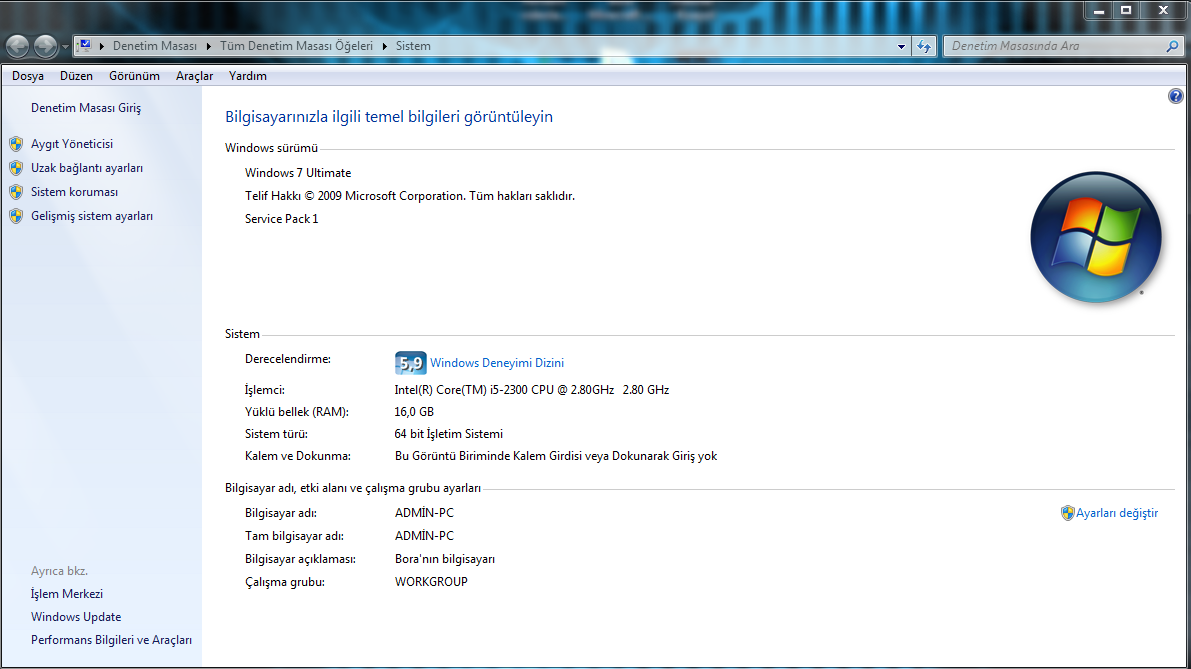Image resolution: width=1191 pixels, height=669 pixels.
Task: Open Uzak bağlantı ayarları
Action: pyautogui.click(x=87, y=168)
